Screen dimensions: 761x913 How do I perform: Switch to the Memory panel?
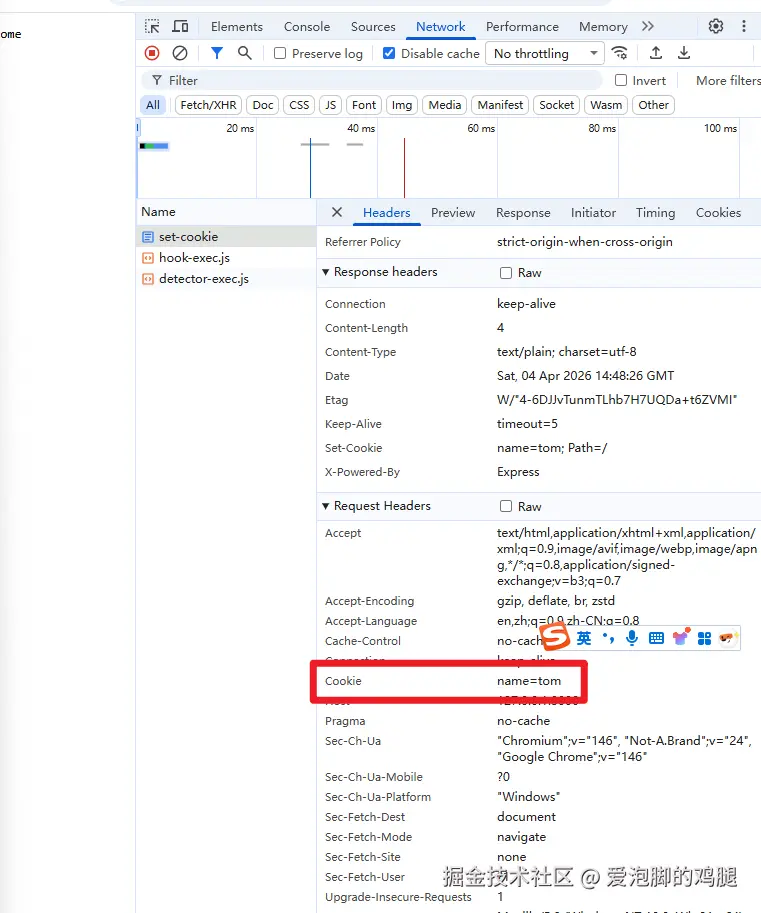point(603,27)
